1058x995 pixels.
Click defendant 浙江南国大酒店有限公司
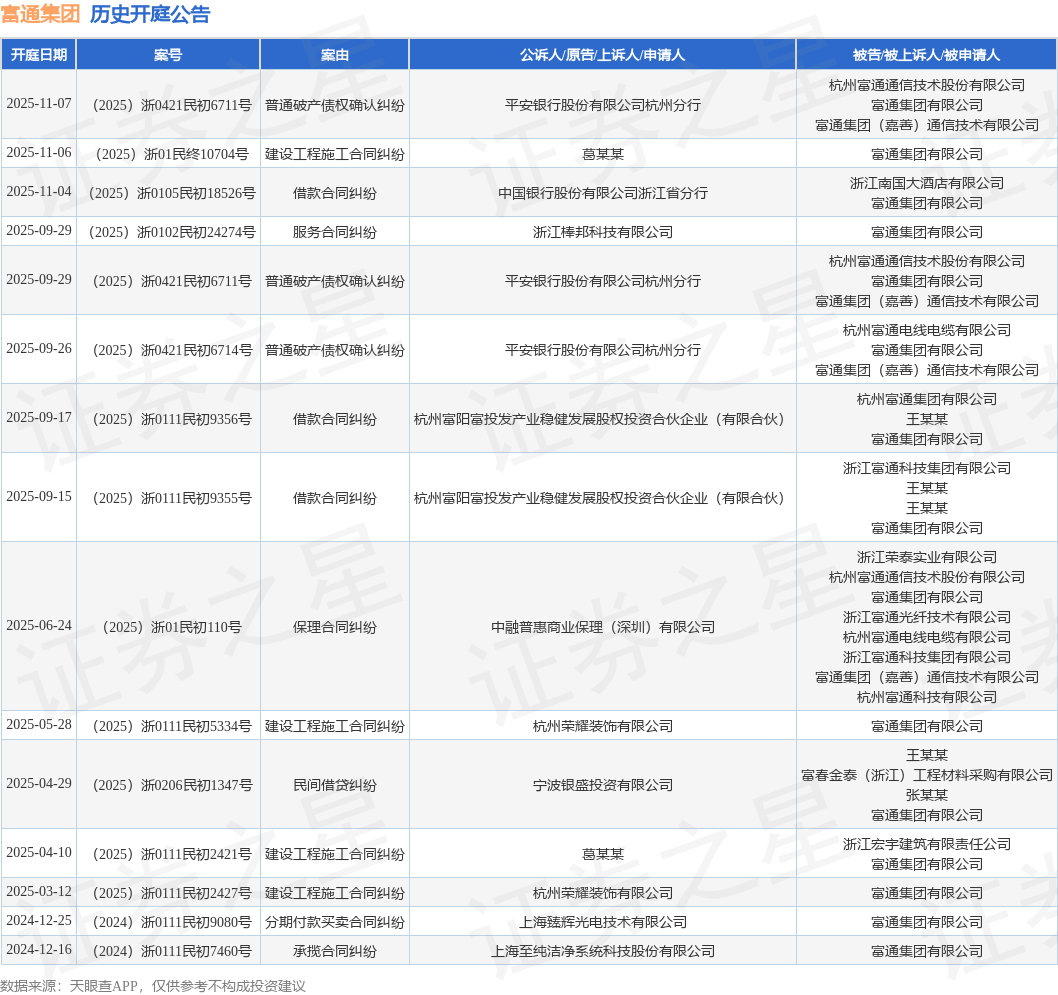tap(926, 183)
